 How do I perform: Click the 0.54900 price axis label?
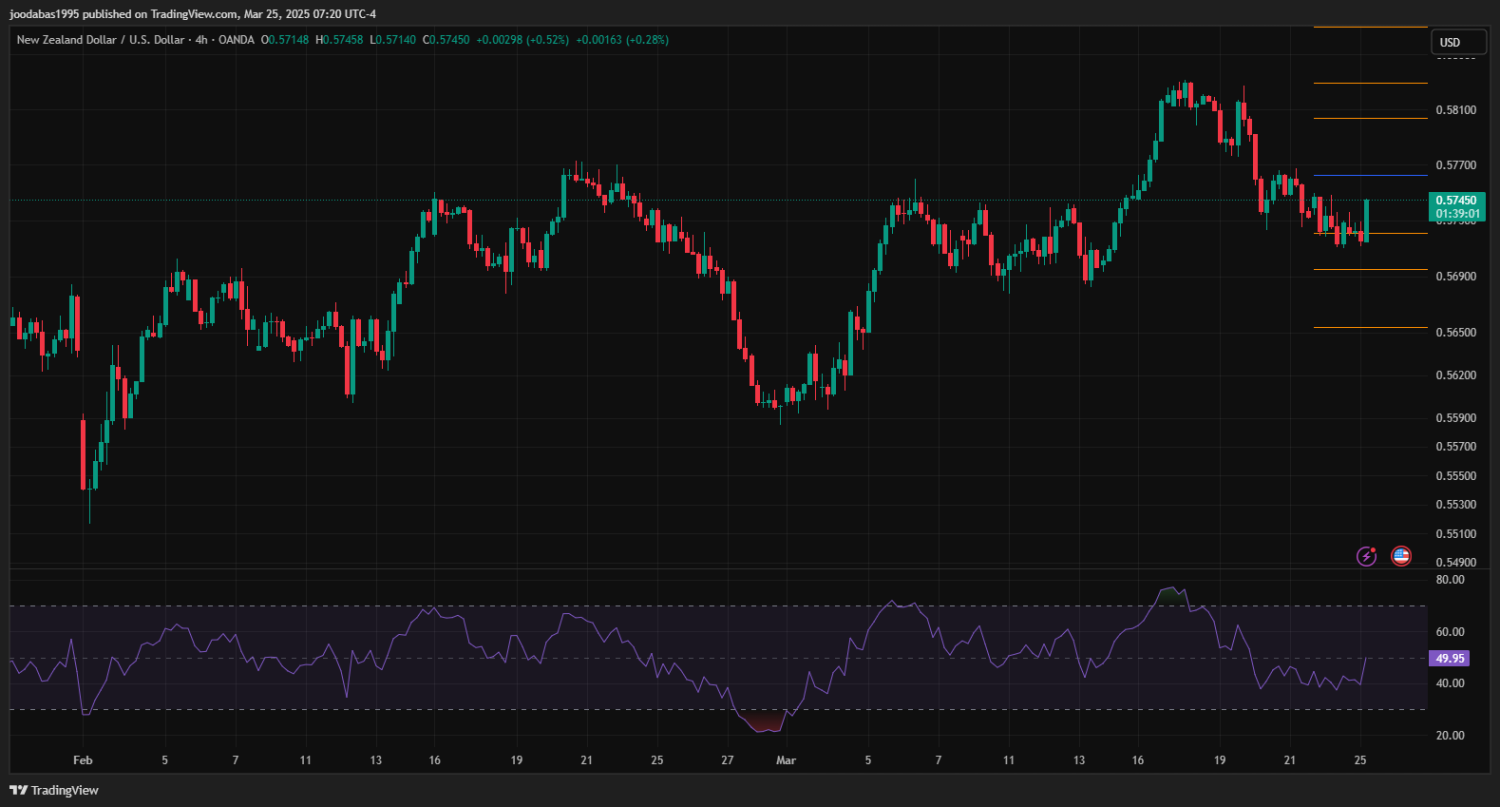[x=1455, y=562]
